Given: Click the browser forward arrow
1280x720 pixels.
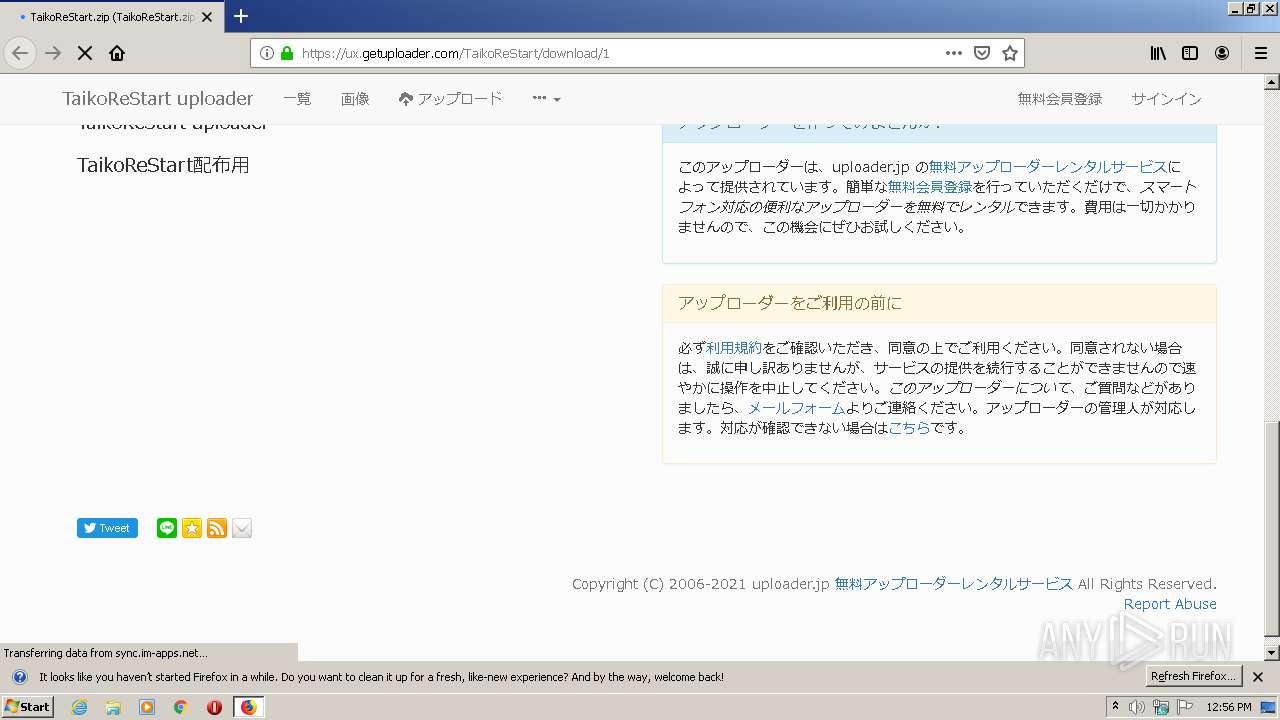Looking at the screenshot, I should click(x=53, y=53).
